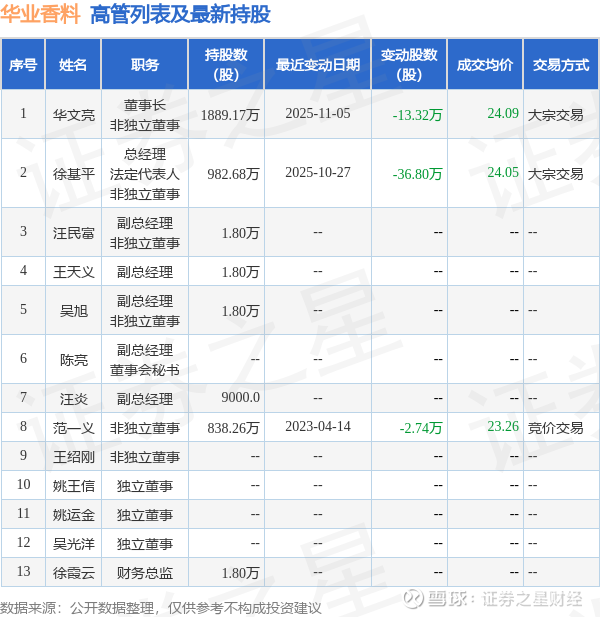Click the 变动股数(股) column header
600x617 pixels.
point(409,65)
